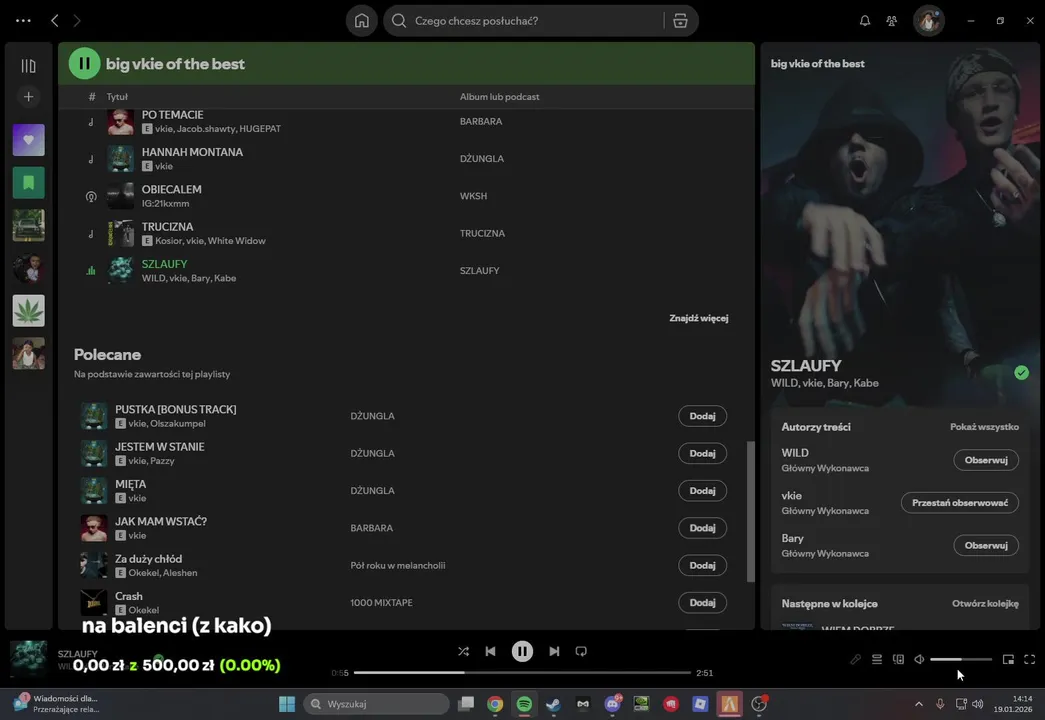
Task: Enter full screen mode icon
Action: pyautogui.click(x=1030, y=659)
